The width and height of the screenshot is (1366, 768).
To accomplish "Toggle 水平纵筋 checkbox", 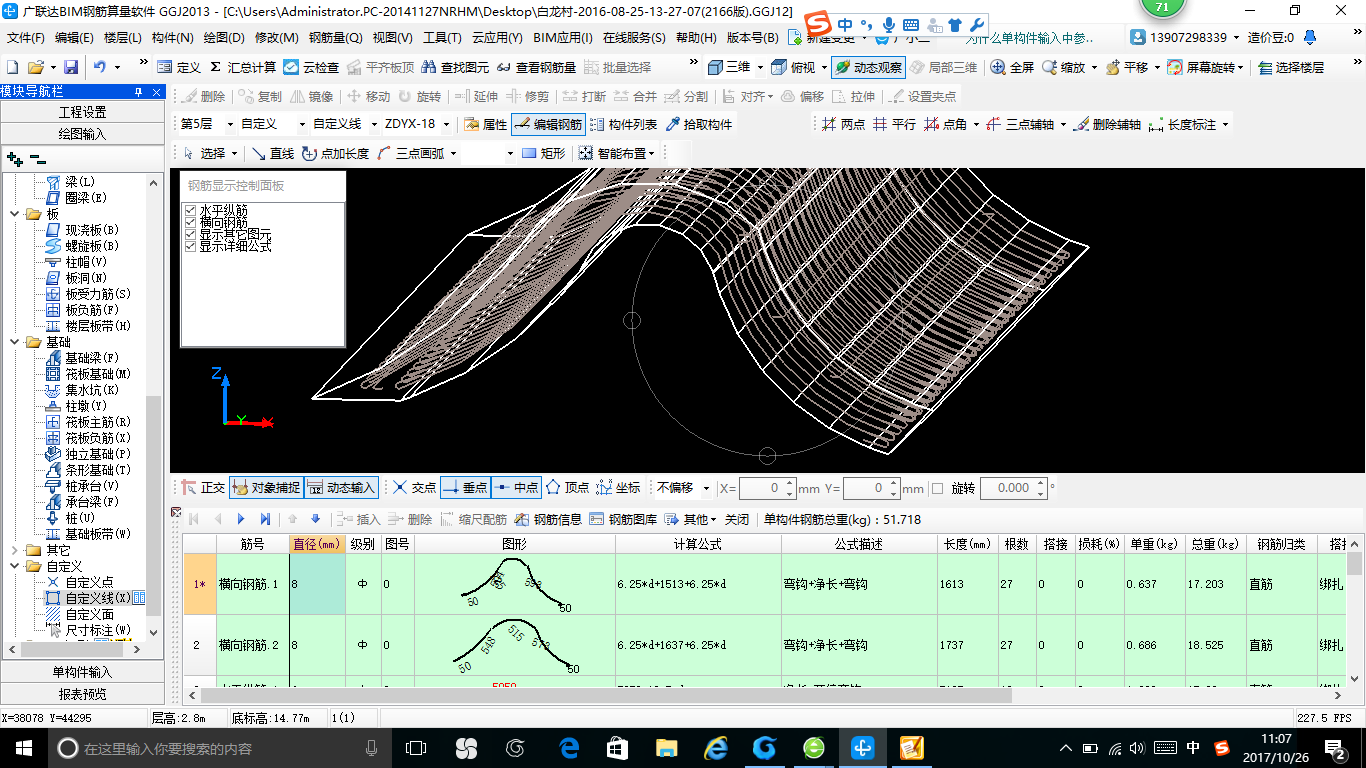I will 191,210.
